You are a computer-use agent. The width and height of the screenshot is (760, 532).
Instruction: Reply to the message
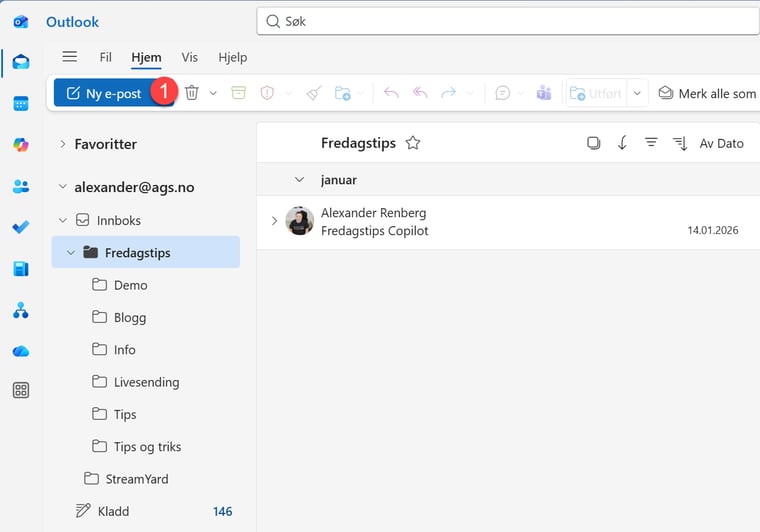point(391,93)
